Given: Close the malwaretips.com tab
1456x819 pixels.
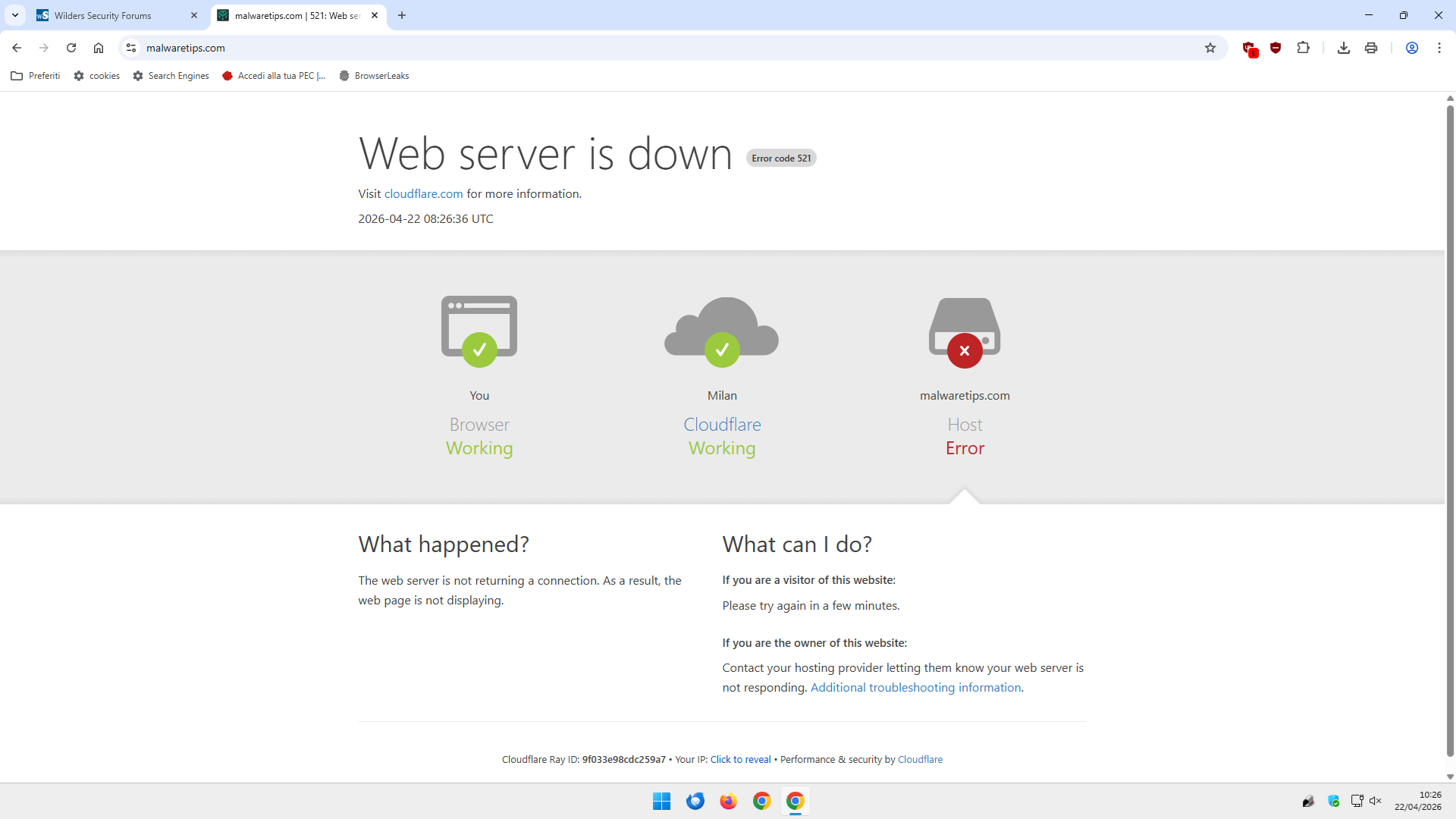Looking at the screenshot, I should [x=375, y=15].
